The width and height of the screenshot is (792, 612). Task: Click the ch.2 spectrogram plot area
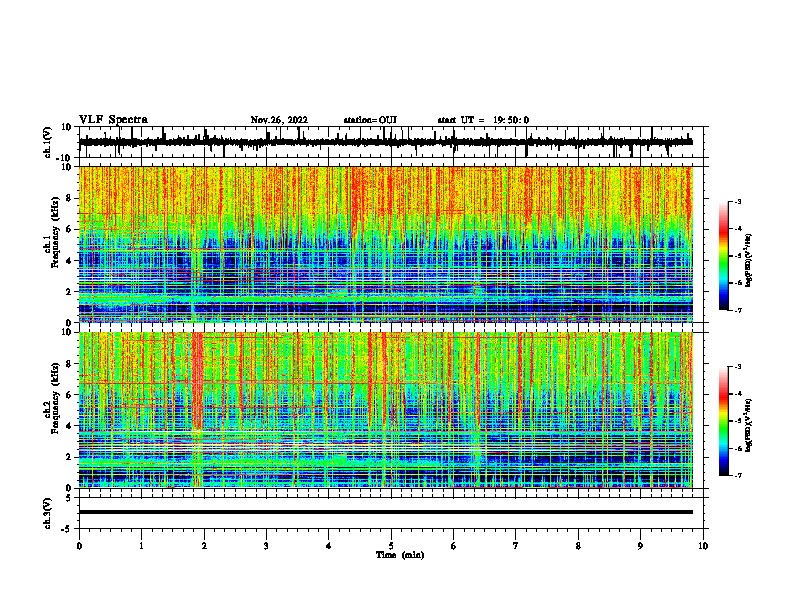pos(386,410)
